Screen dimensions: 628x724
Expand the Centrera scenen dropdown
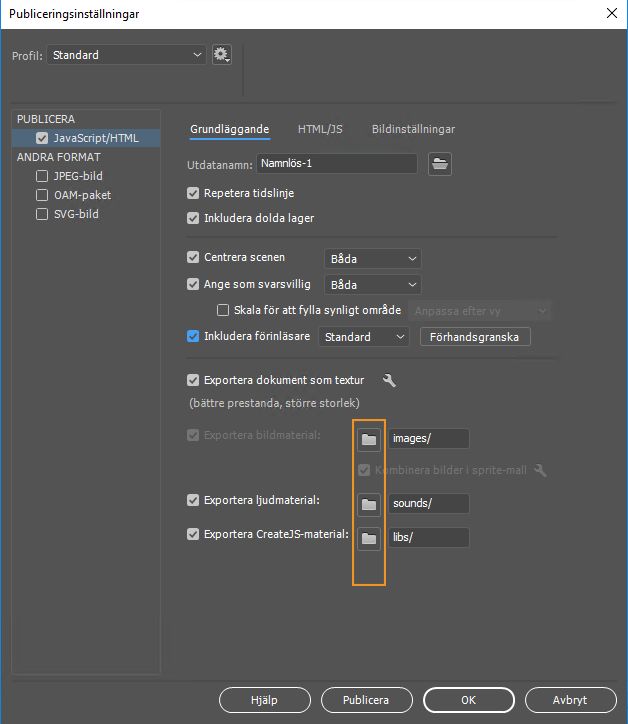(x=372, y=259)
